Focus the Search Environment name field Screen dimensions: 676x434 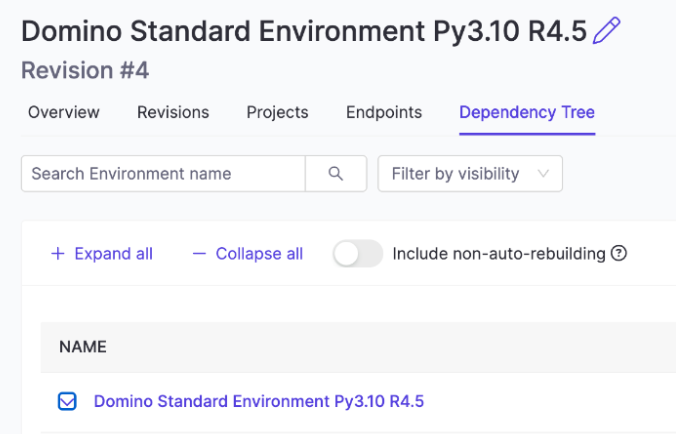click(163, 174)
